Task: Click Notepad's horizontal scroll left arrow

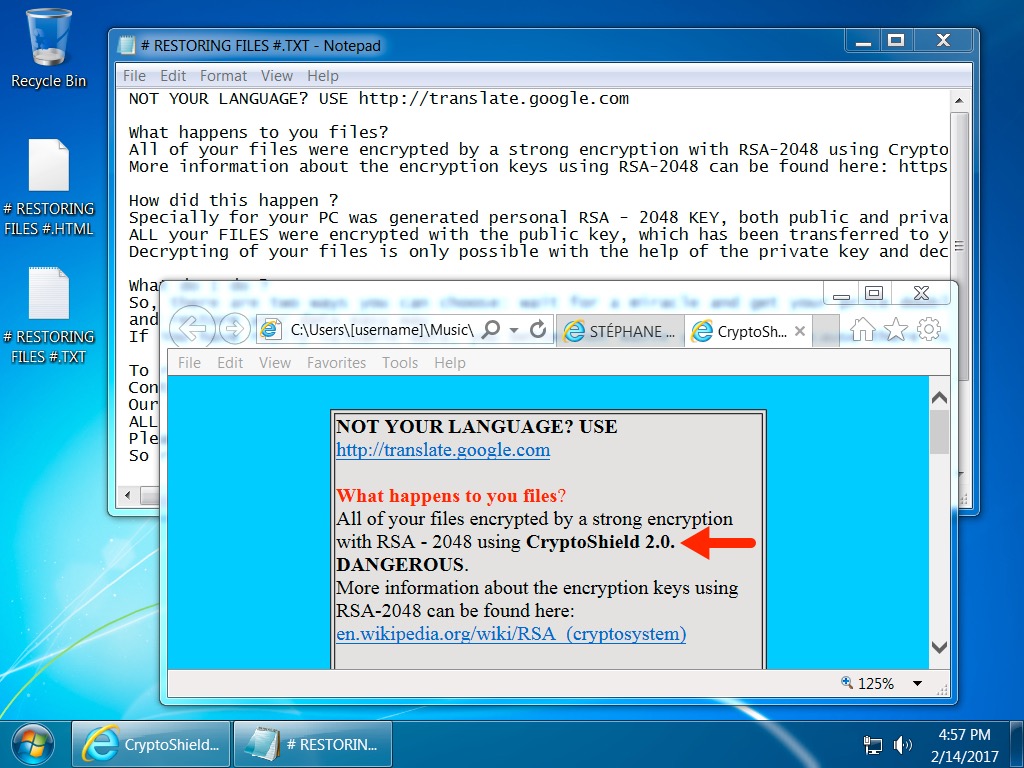Action: point(127,495)
